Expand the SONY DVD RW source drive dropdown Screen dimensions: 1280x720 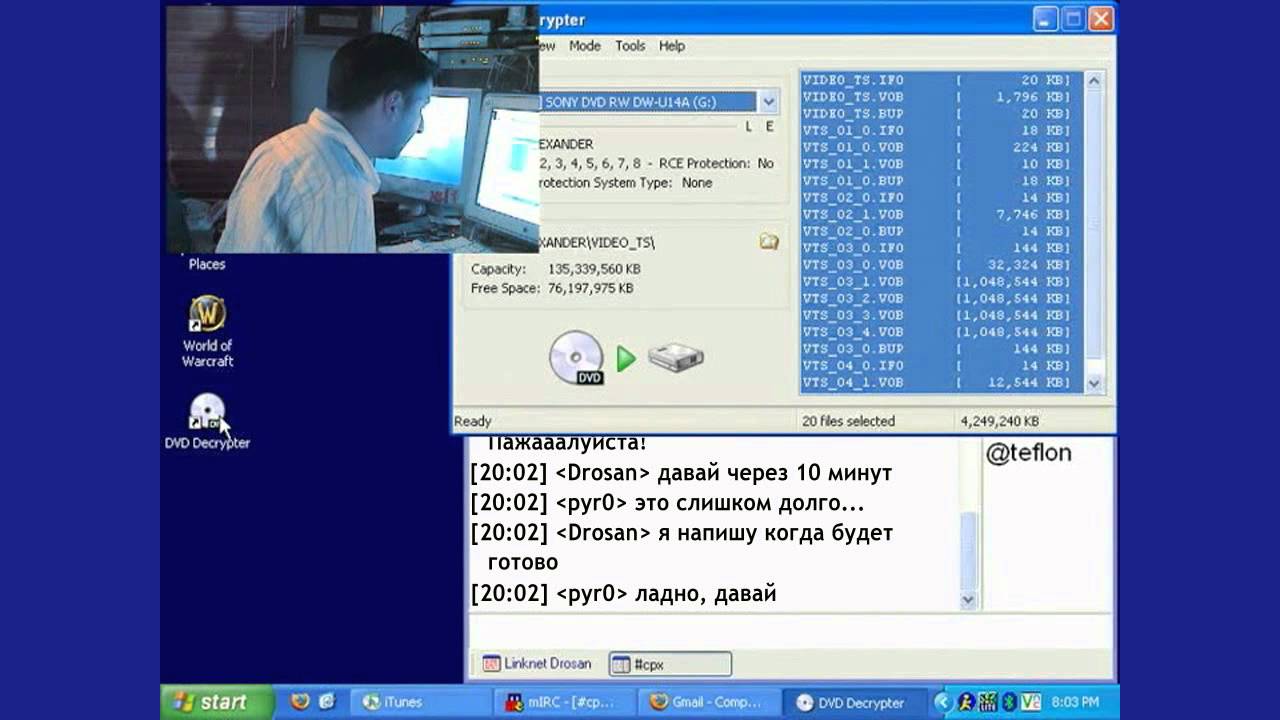(768, 102)
